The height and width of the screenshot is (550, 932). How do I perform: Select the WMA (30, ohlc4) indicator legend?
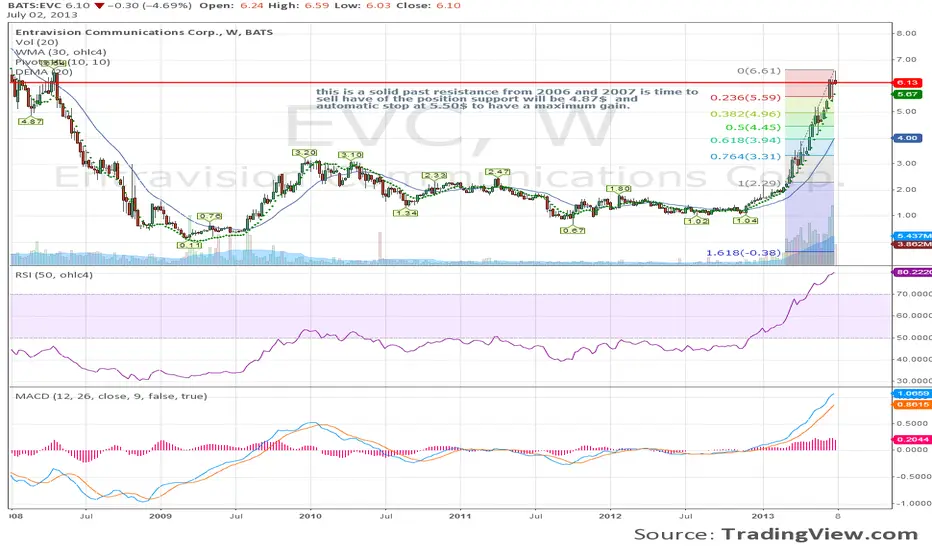tap(61, 52)
